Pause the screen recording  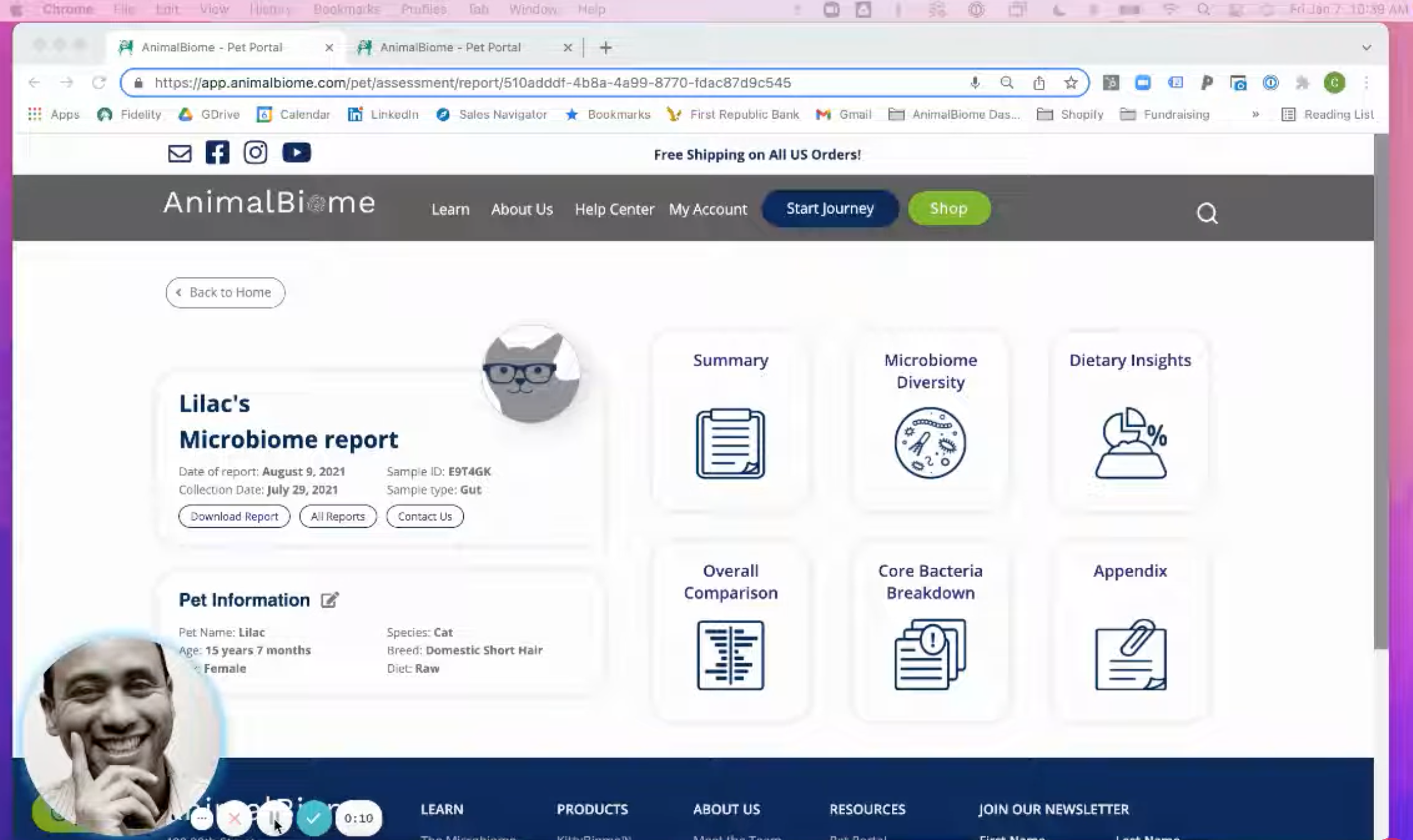274,818
